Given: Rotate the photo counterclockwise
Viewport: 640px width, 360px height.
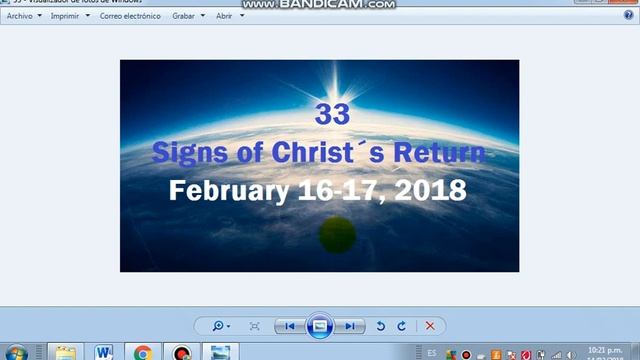Looking at the screenshot, I should click(x=380, y=326).
